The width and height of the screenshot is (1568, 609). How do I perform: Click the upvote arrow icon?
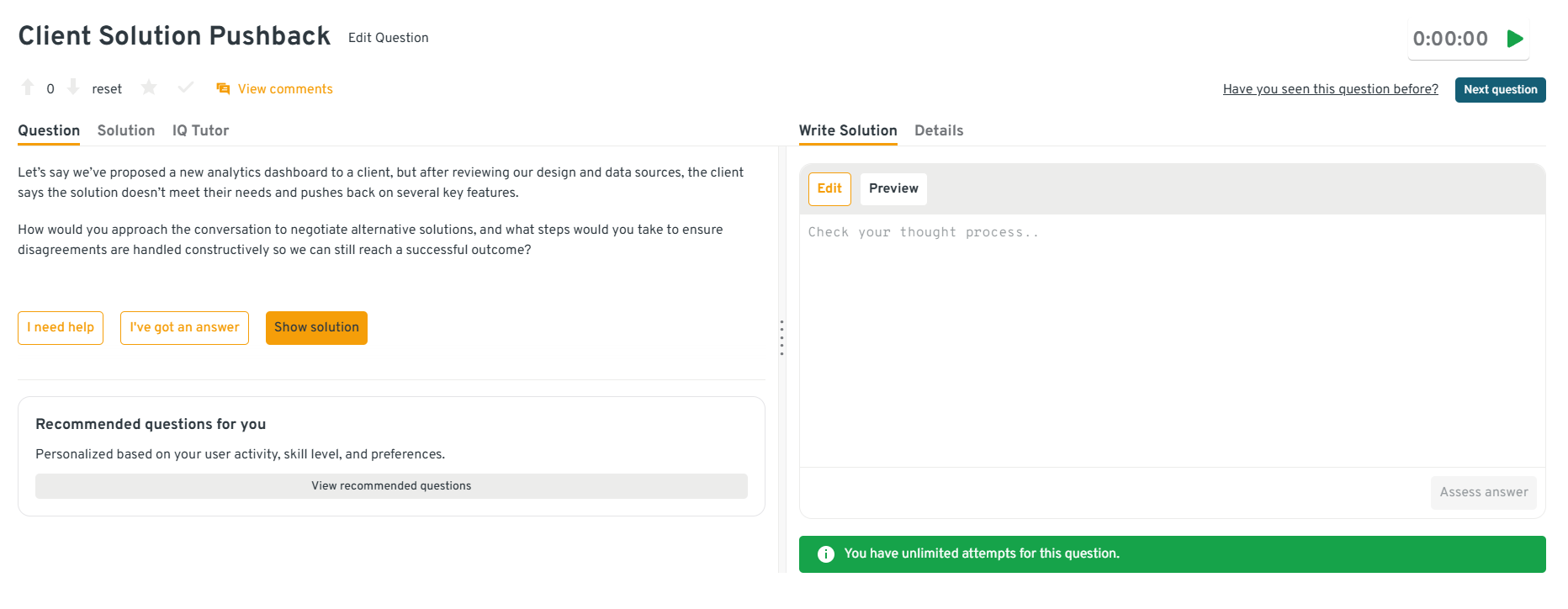28,87
